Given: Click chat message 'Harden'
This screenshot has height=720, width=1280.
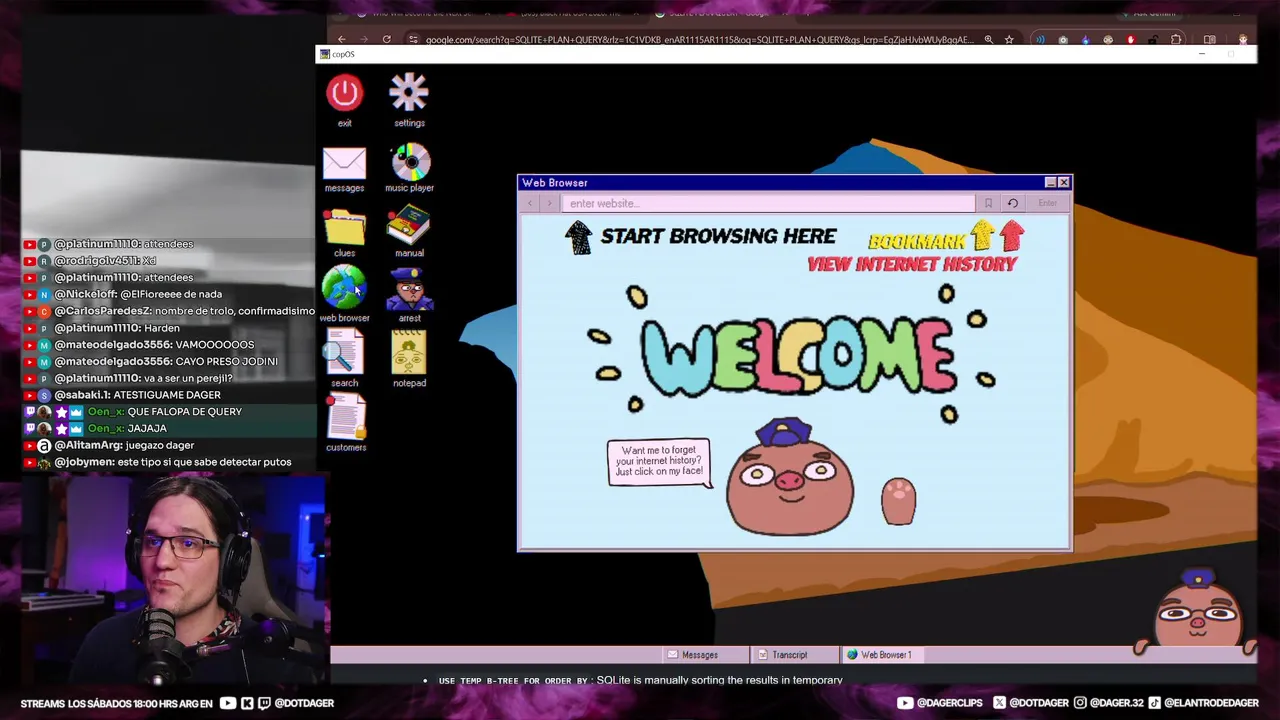Looking at the screenshot, I should [161, 328].
